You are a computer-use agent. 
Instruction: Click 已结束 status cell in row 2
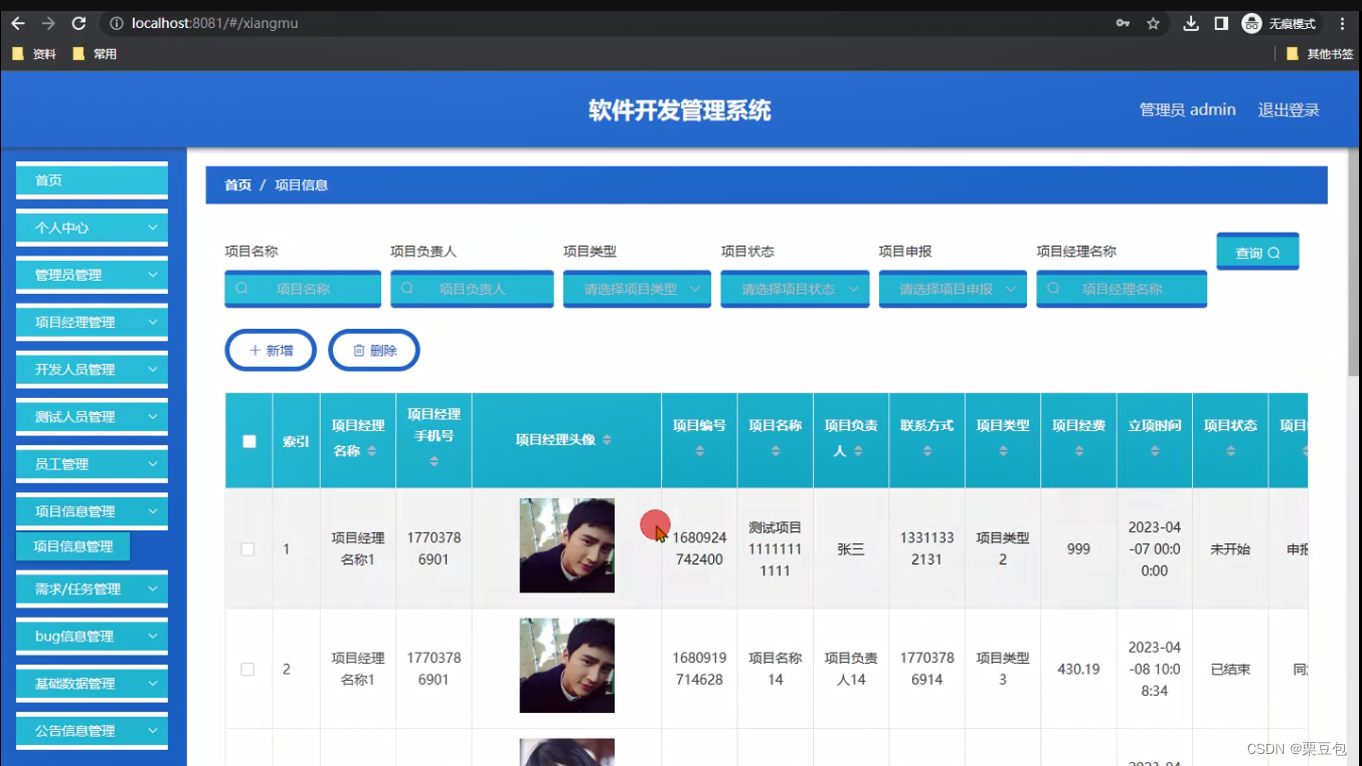(1231, 669)
